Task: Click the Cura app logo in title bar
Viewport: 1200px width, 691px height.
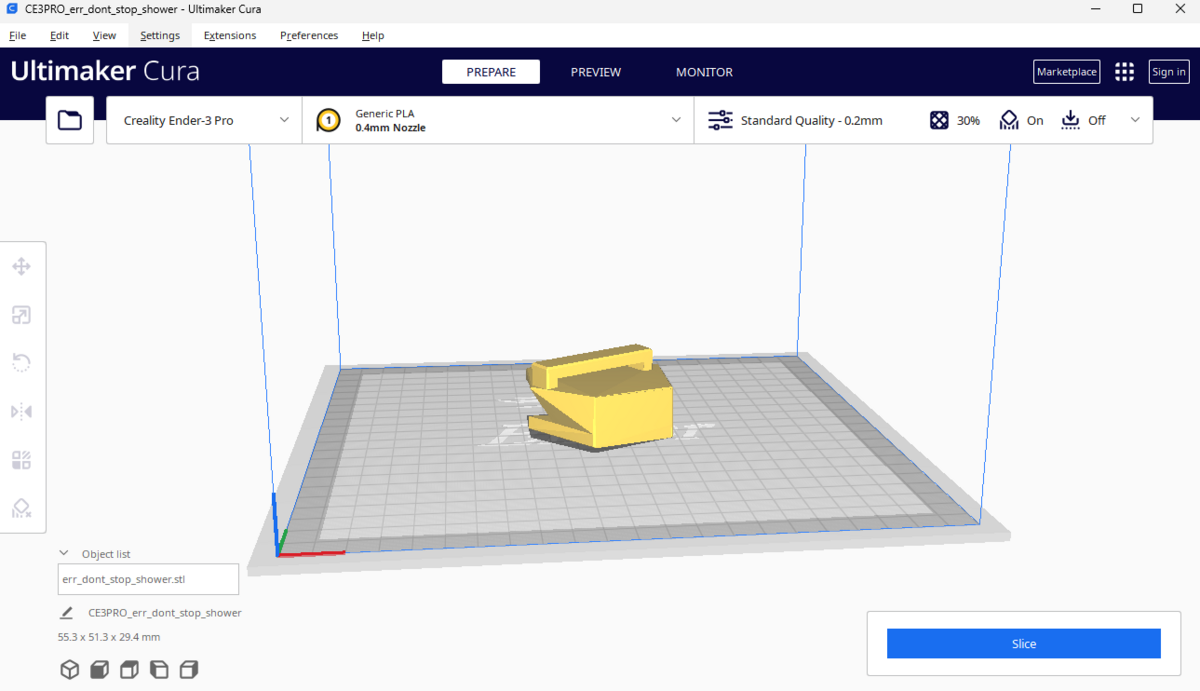Action: click(x=11, y=9)
